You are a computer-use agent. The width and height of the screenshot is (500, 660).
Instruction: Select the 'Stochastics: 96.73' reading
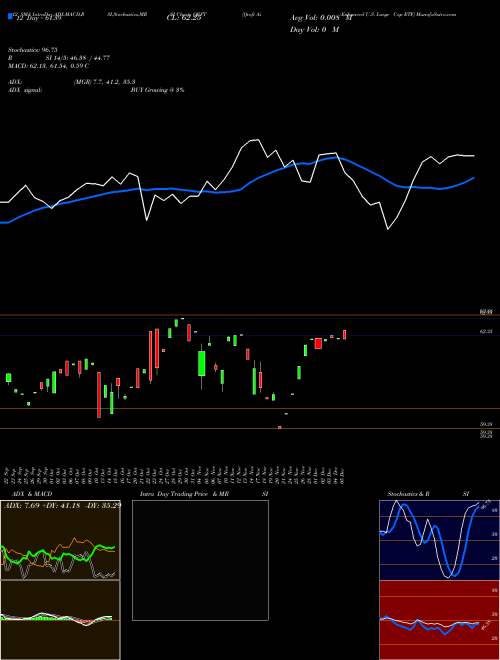click(32, 50)
